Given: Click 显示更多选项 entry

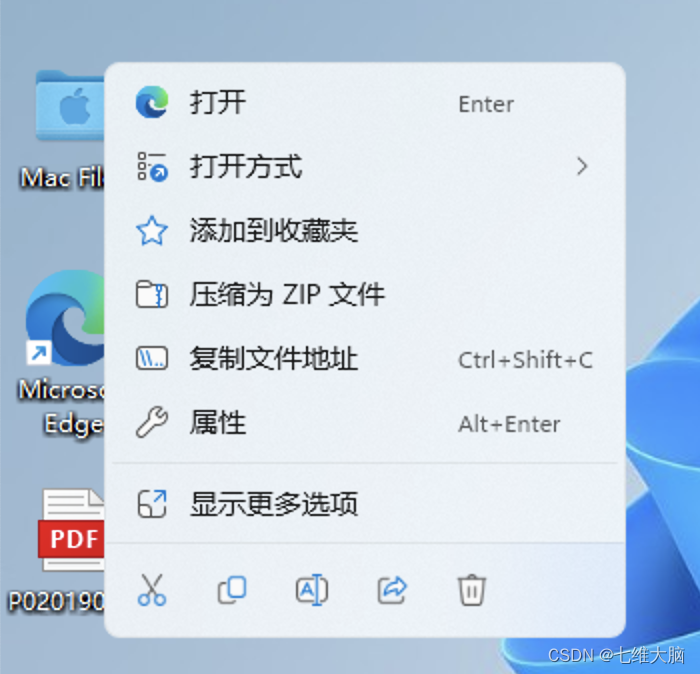Looking at the screenshot, I should [365, 504].
